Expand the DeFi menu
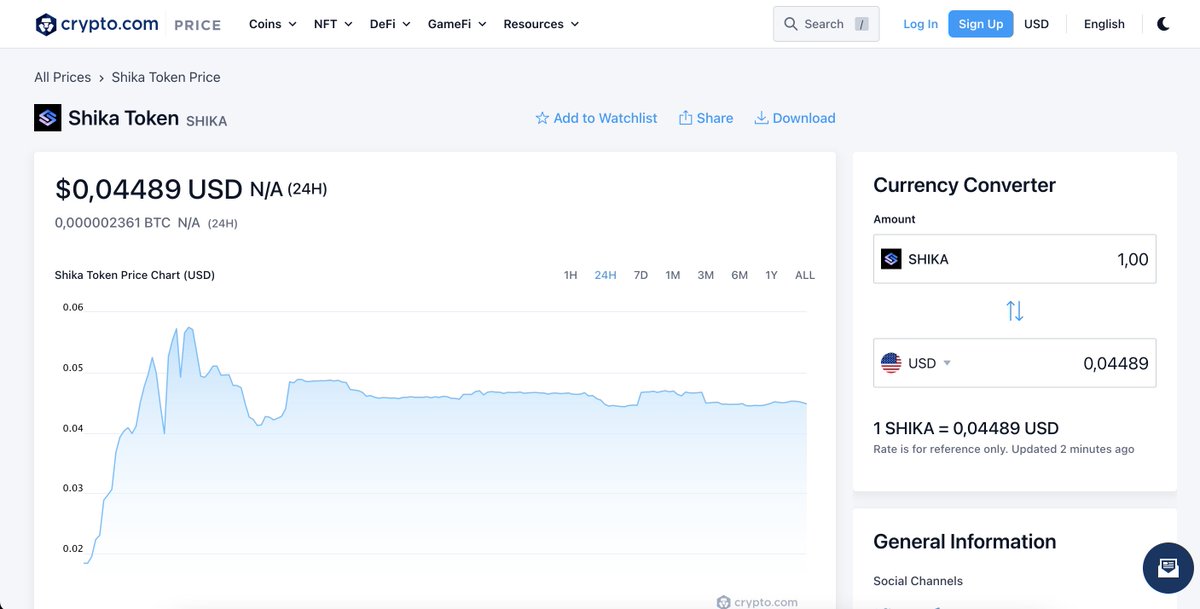Screen dimensions: 1200x609 pyautogui.click(x=390, y=24)
